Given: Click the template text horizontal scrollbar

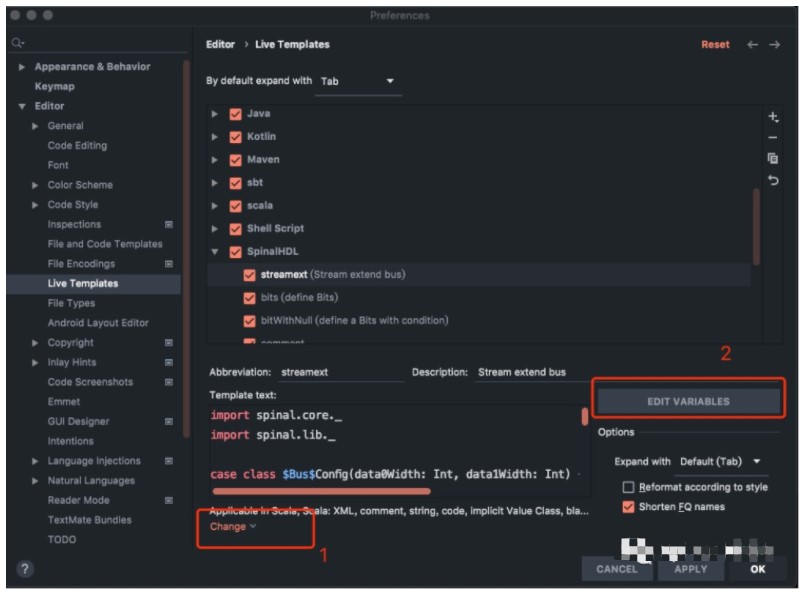Looking at the screenshot, I should coord(322,491).
